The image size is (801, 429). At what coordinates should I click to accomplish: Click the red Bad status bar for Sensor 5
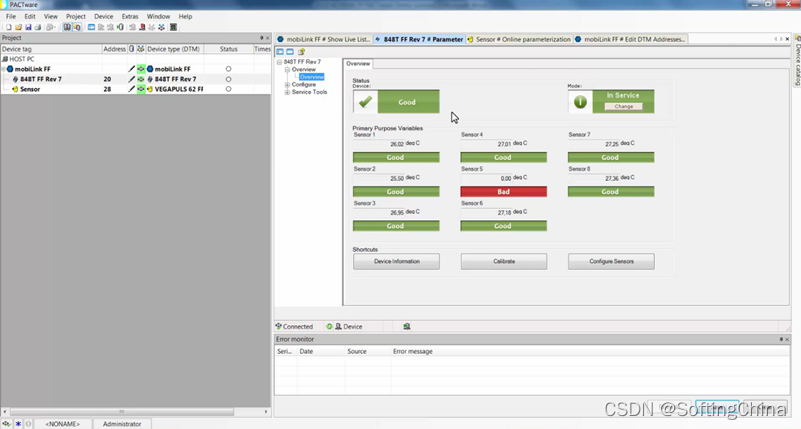coord(503,191)
